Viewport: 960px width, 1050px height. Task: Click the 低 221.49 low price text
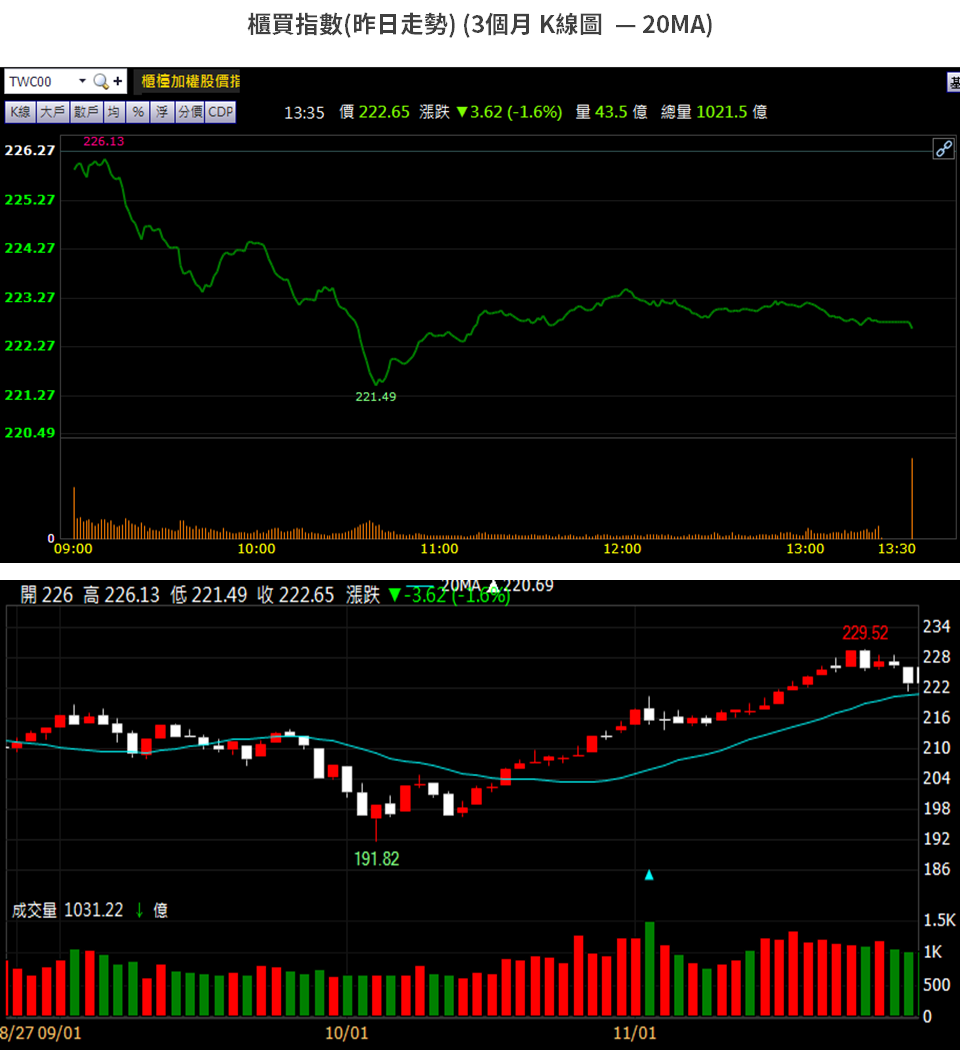click(208, 595)
